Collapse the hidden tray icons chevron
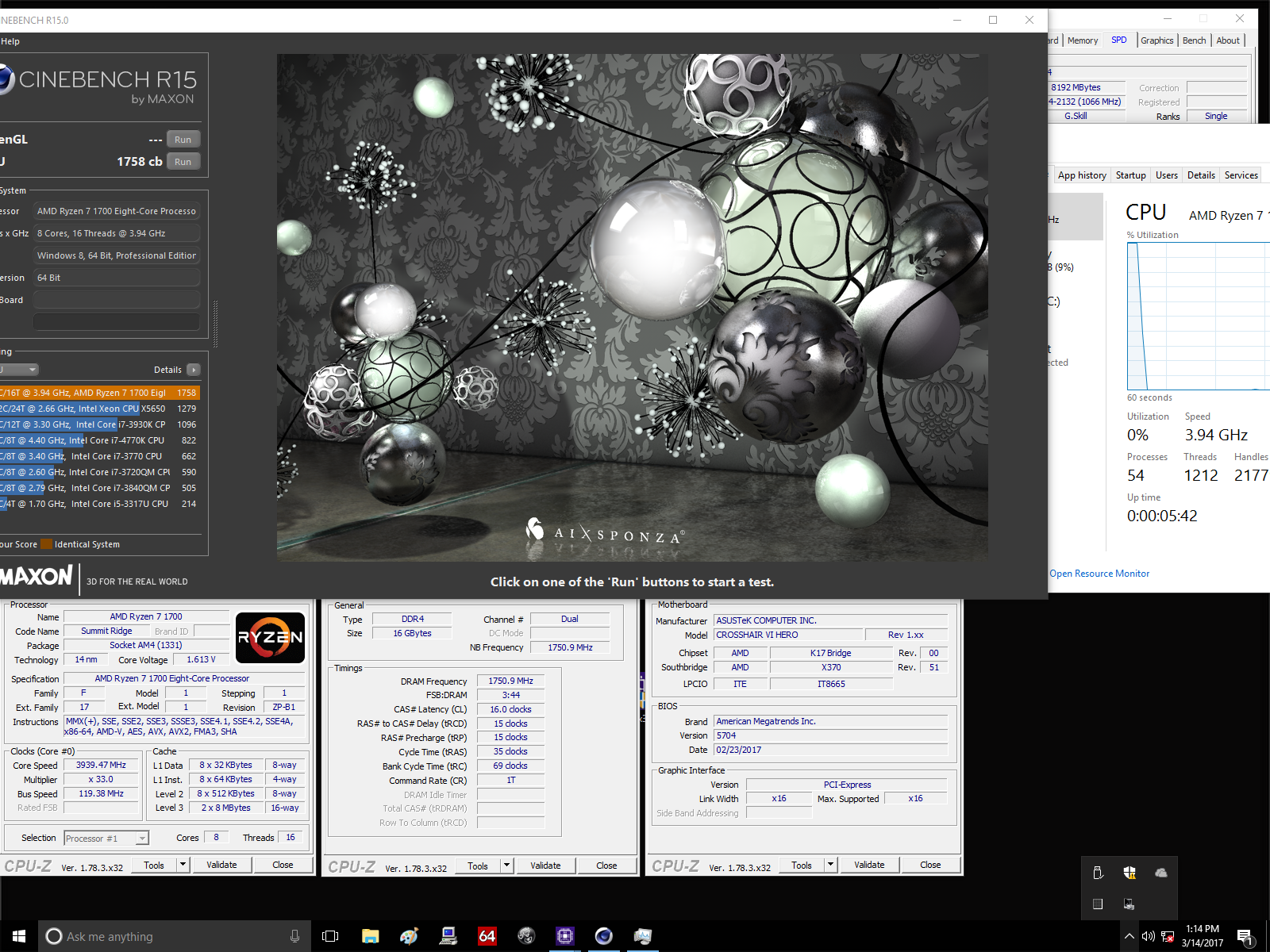Image resolution: width=1270 pixels, height=952 pixels. pyautogui.click(x=1129, y=936)
